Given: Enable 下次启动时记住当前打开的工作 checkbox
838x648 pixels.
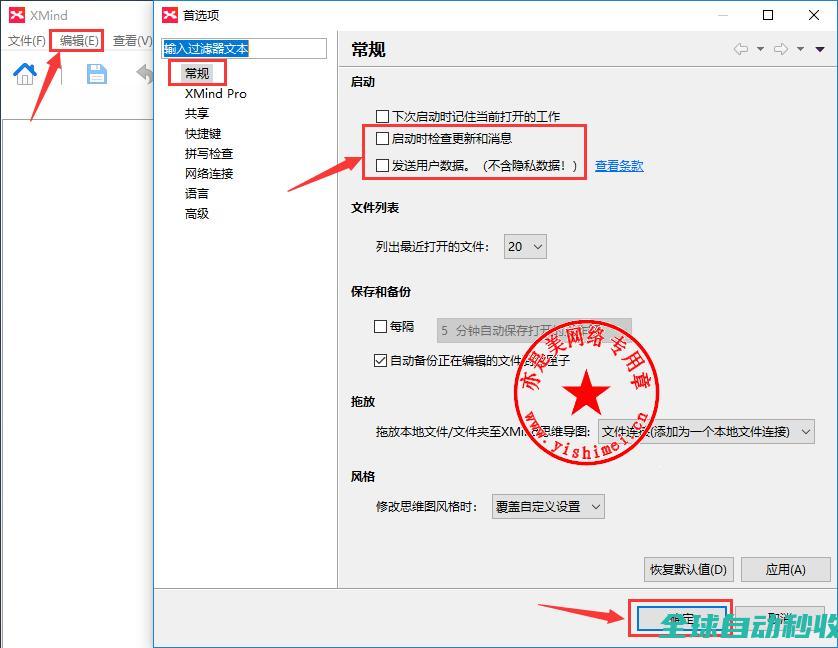Looking at the screenshot, I should 382,117.
